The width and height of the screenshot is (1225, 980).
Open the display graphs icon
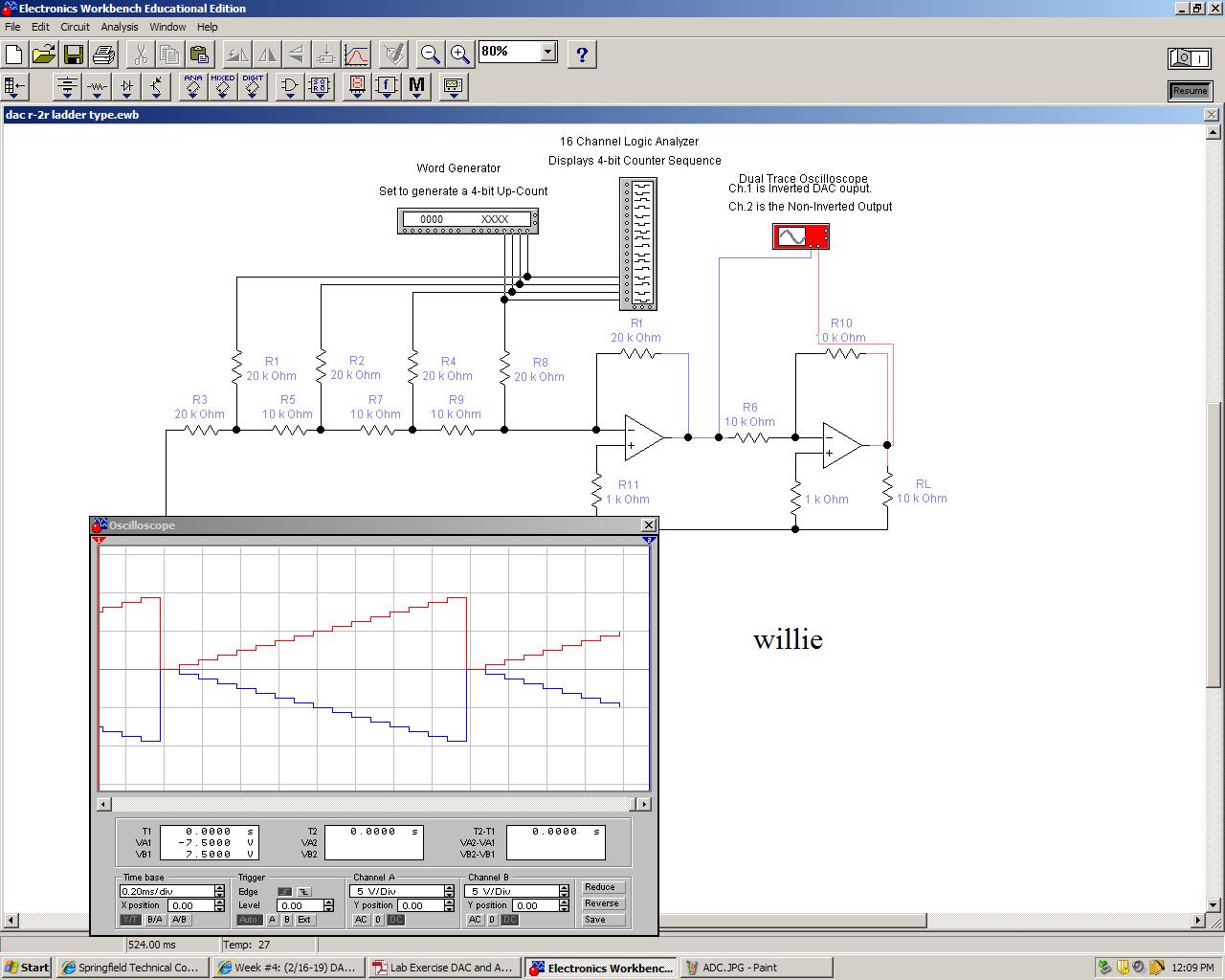pos(356,55)
